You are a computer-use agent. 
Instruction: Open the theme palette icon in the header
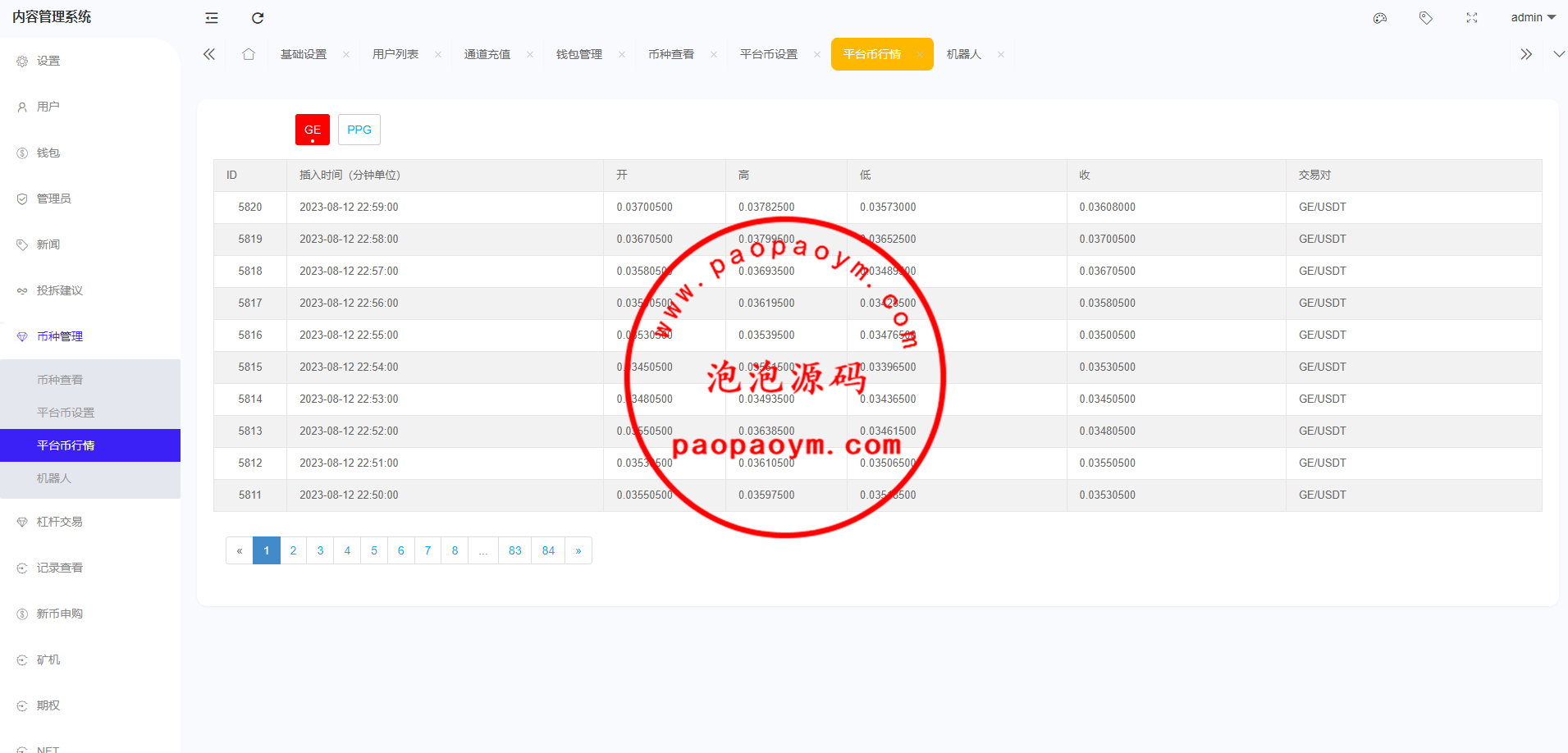click(1380, 18)
